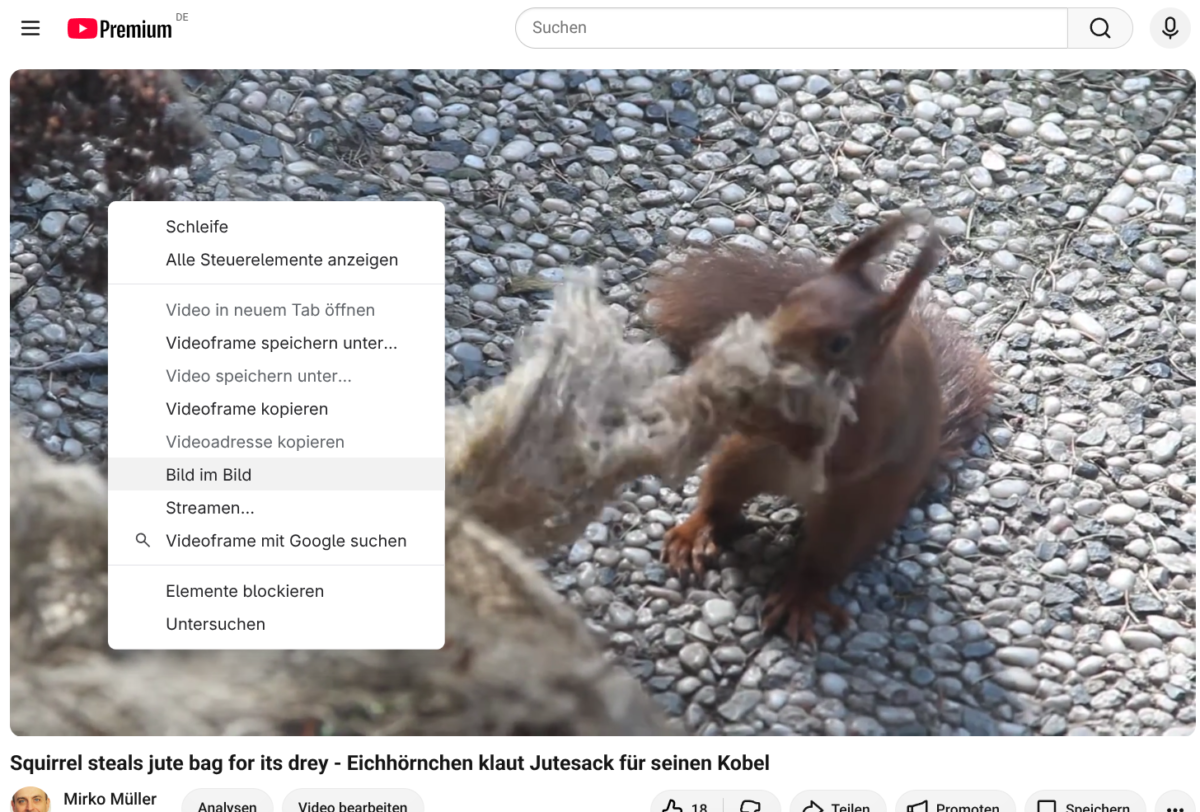Choose Elemente blockieren
Image resolution: width=1200 pixels, height=812 pixels.
coord(276,591)
